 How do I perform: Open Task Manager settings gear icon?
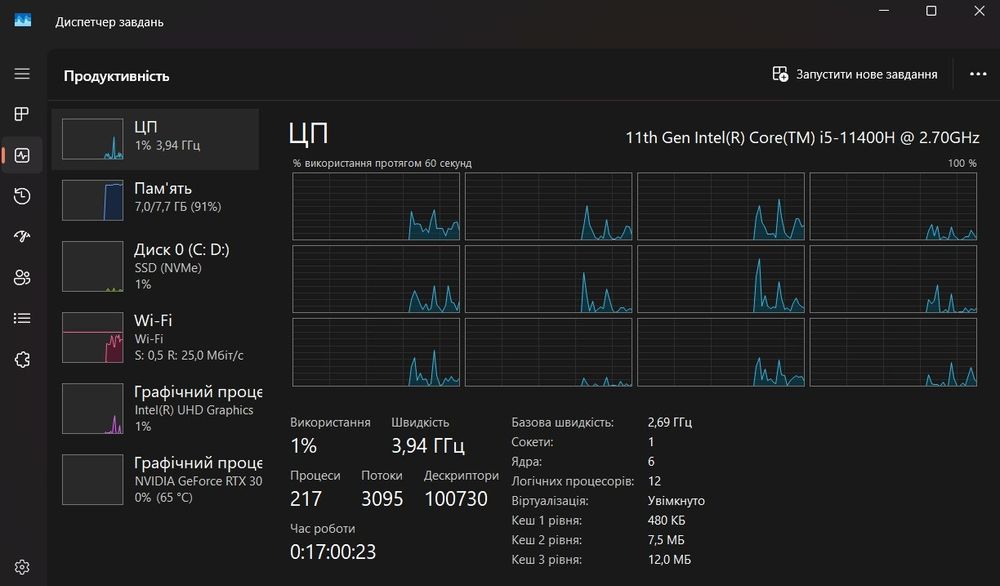pos(22,567)
